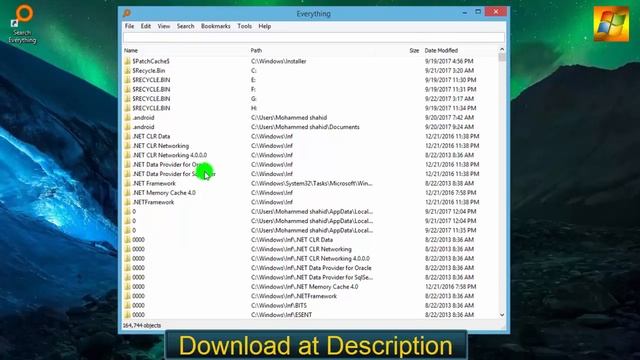Select the $RECYCLE.BIN folder icon on G:

pos(127,99)
